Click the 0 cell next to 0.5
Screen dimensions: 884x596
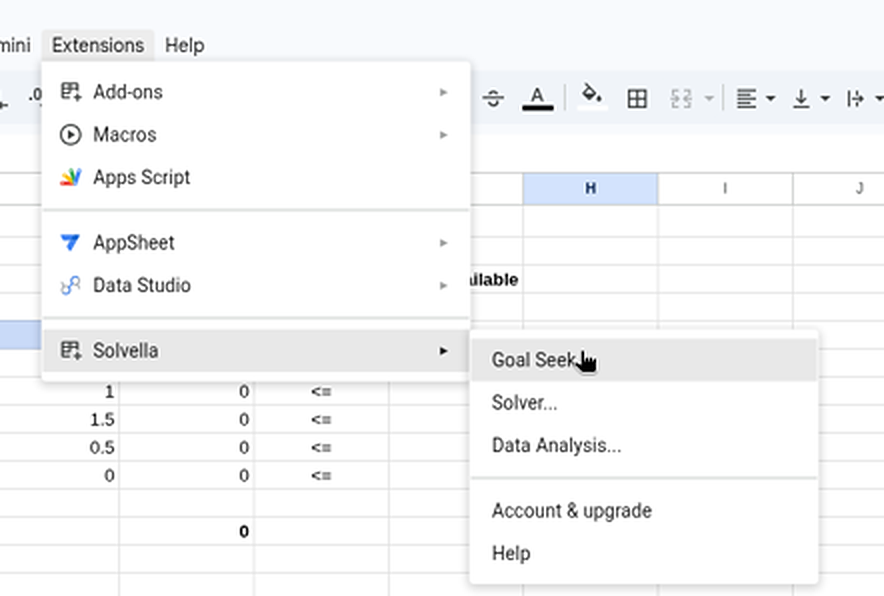coord(187,448)
